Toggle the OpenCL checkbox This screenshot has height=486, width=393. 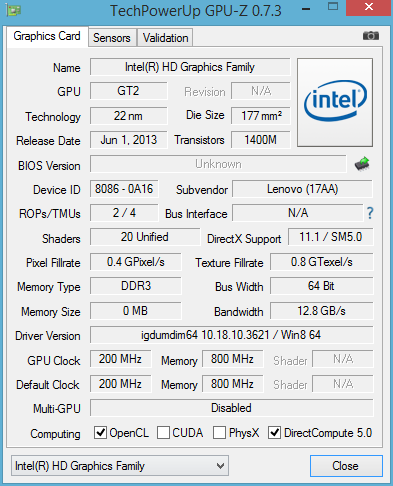(x=100, y=433)
